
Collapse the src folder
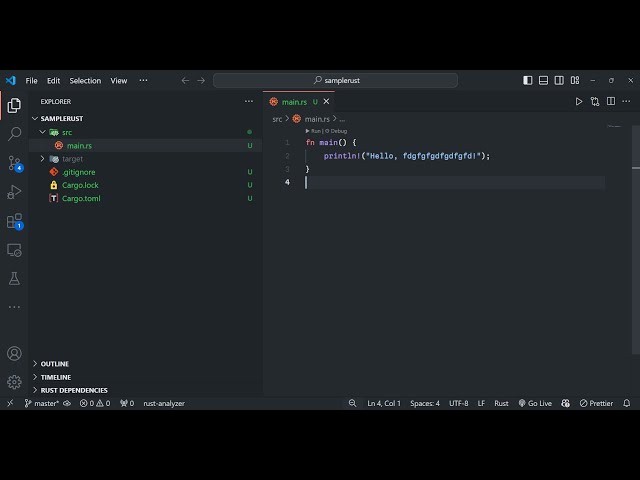(66, 132)
